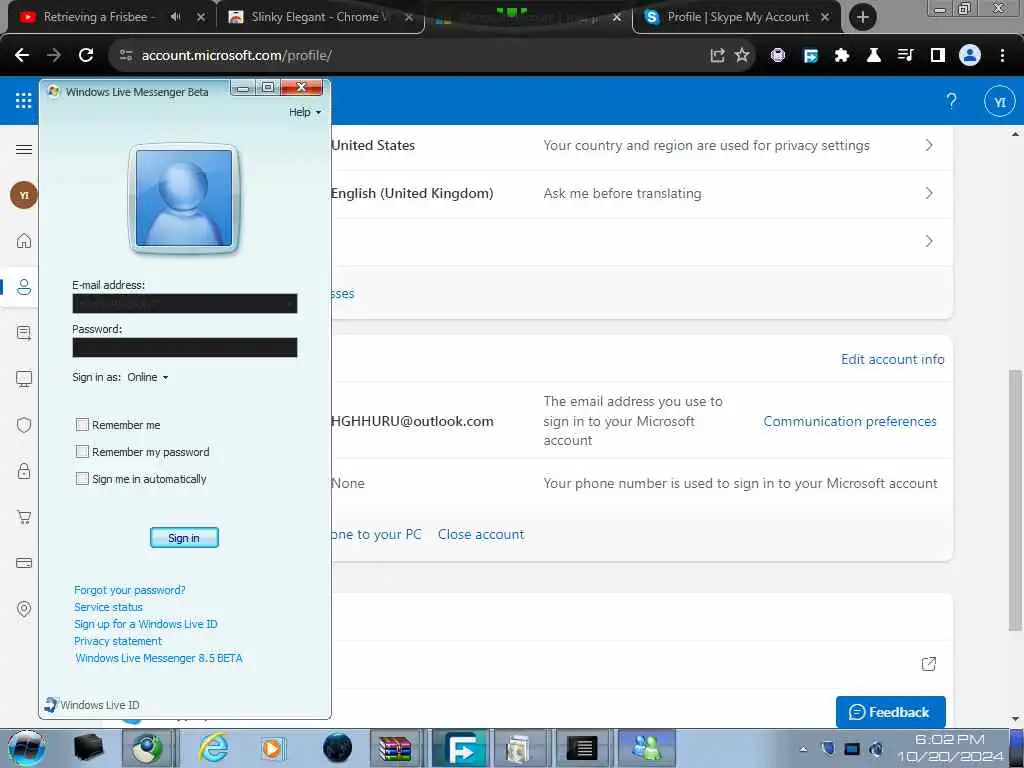Click Sign up for a Windows Live ID
Image resolution: width=1024 pixels, height=768 pixels.
click(145, 624)
